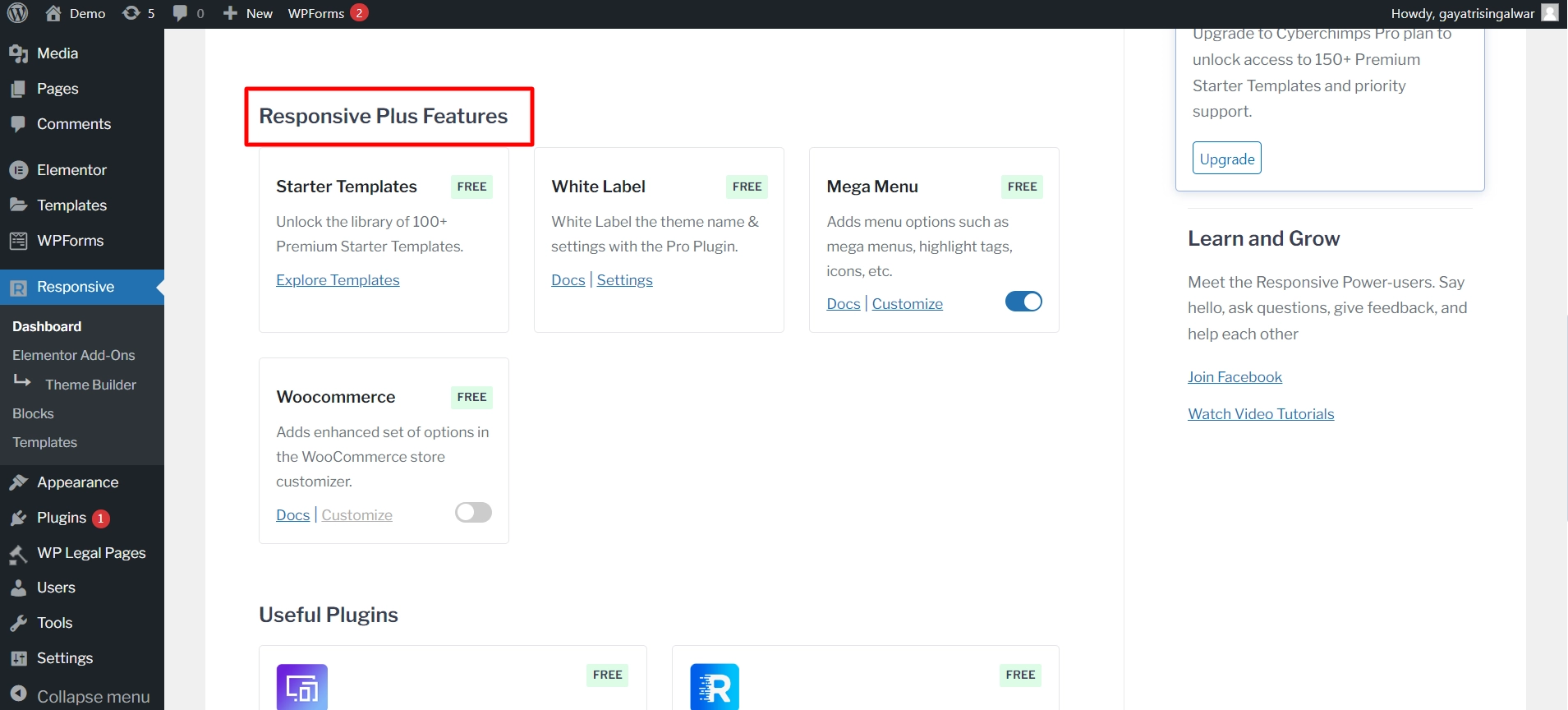The image size is (1568, 710).
Task: Click the Upgrade button
Action: pyautogui.click(x=1227, y=159)
